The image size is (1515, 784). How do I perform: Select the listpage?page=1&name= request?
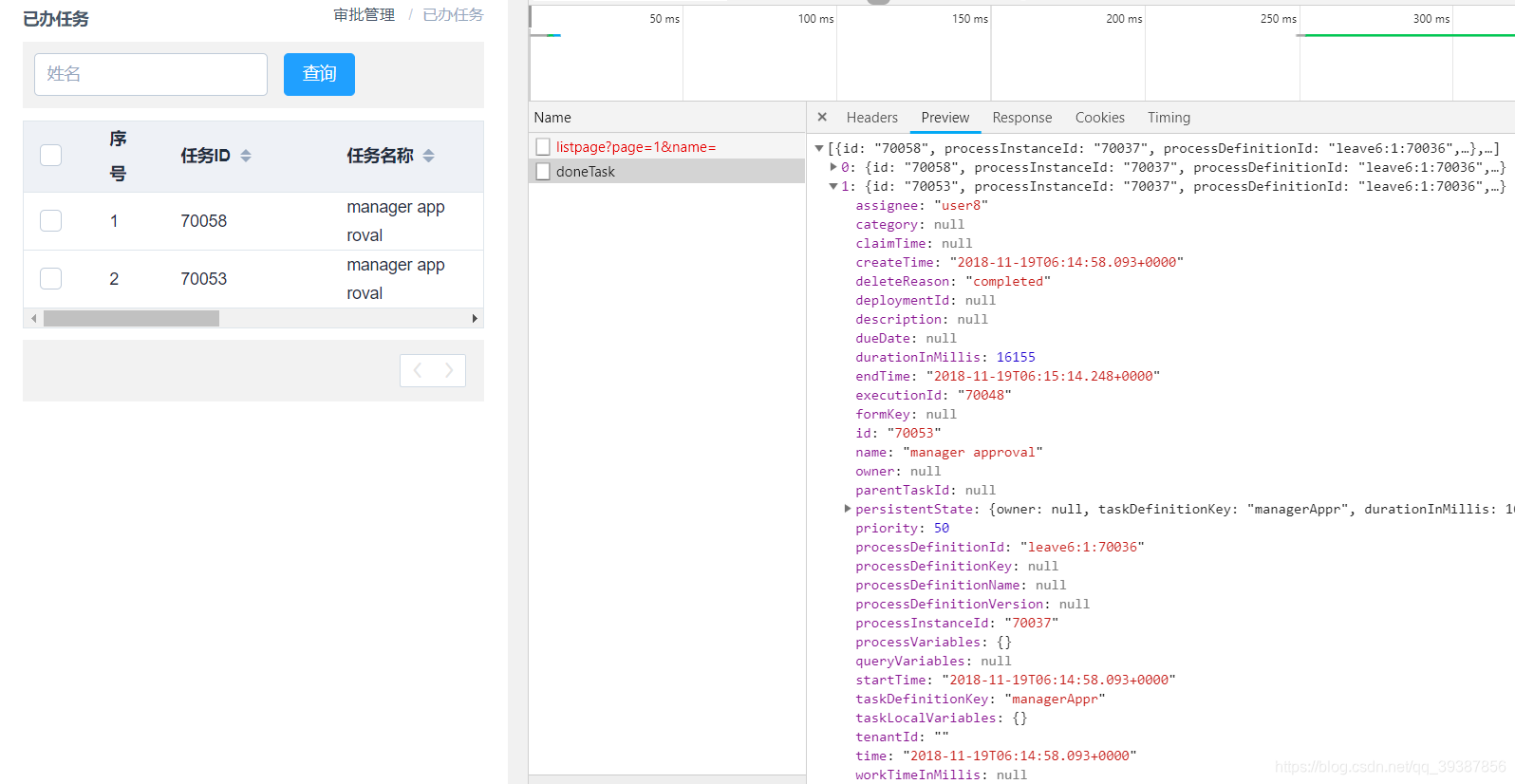click(x=636, y=147)
